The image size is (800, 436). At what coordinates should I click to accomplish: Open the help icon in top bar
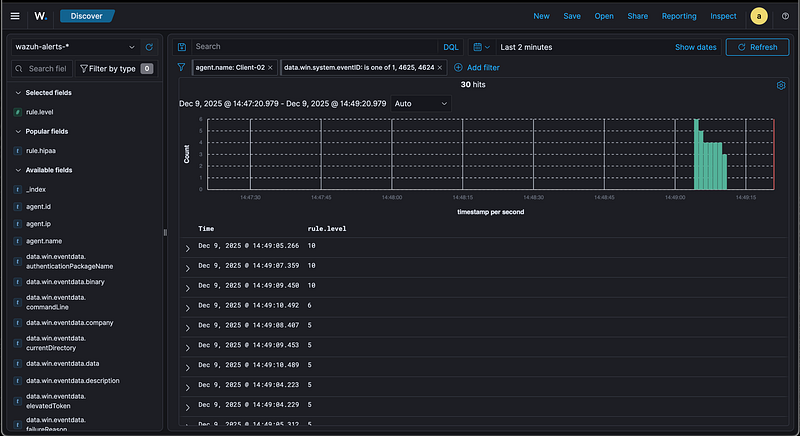point(785,16)
